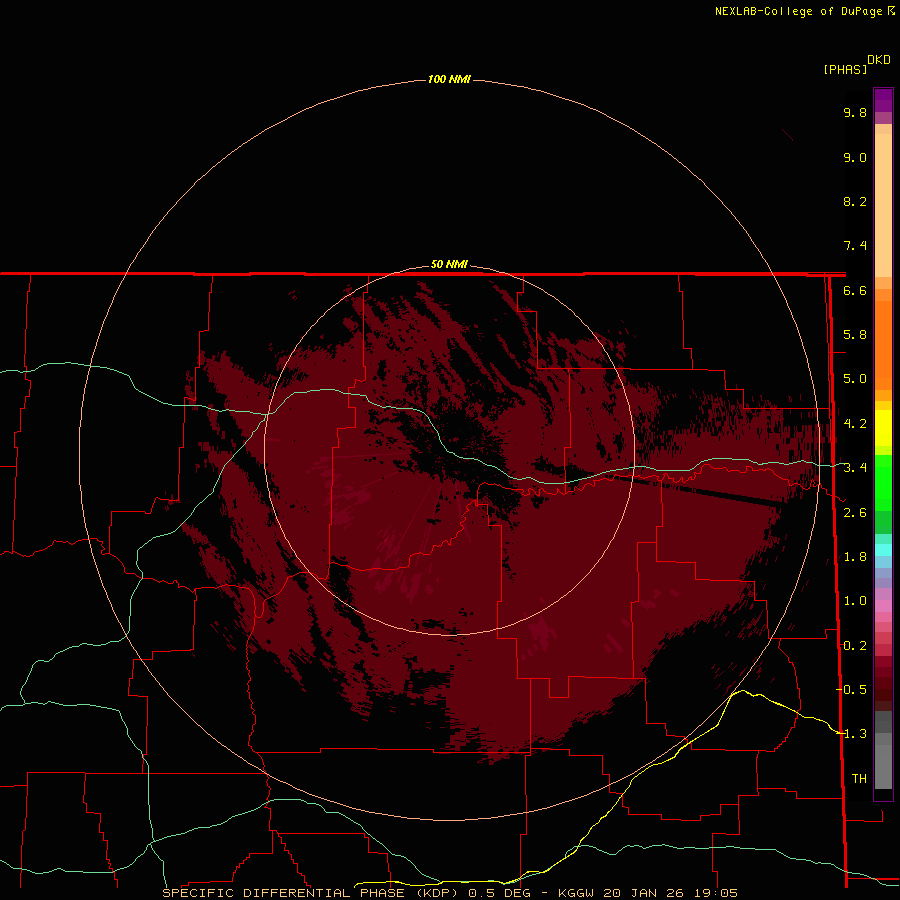Click the 5.8 value on color scale
900x900 pixels.
[855, 335]
